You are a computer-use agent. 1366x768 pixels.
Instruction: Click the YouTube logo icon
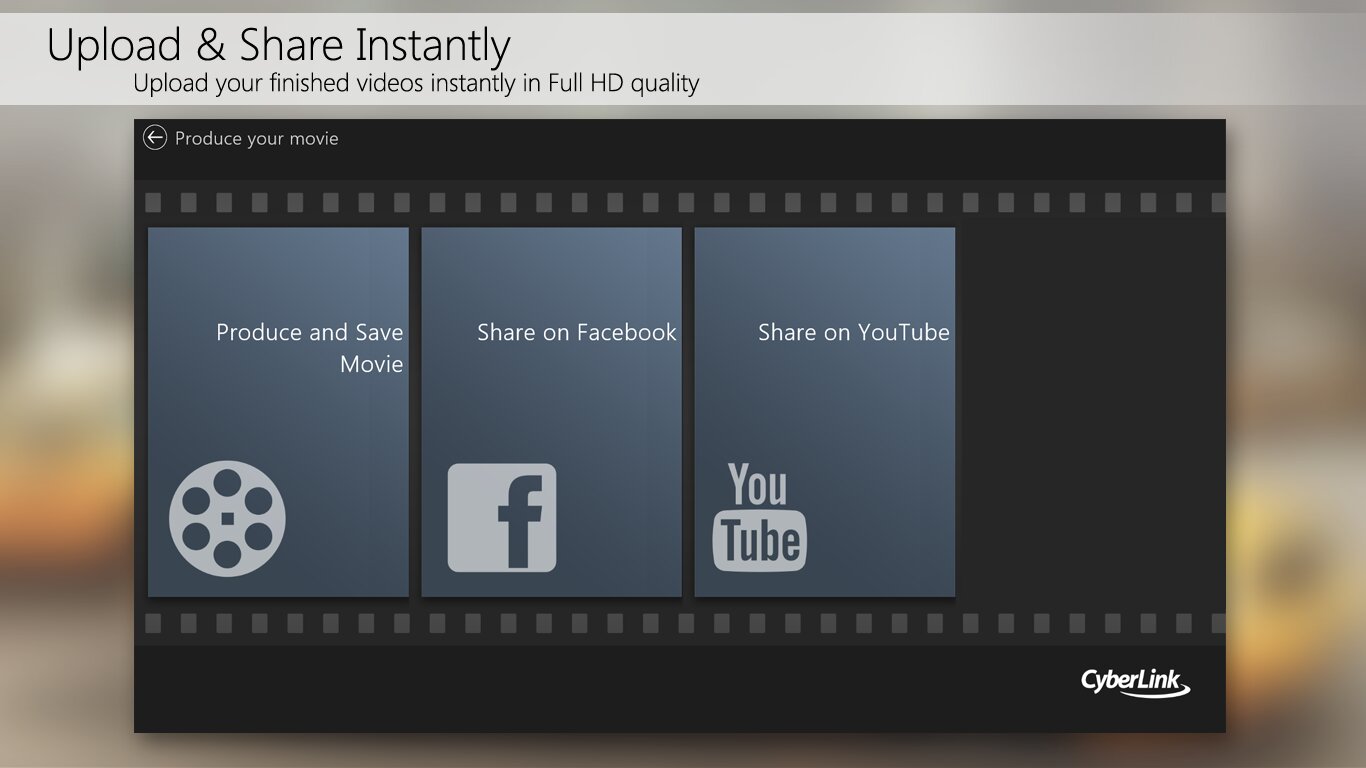(x=759, y=516)
